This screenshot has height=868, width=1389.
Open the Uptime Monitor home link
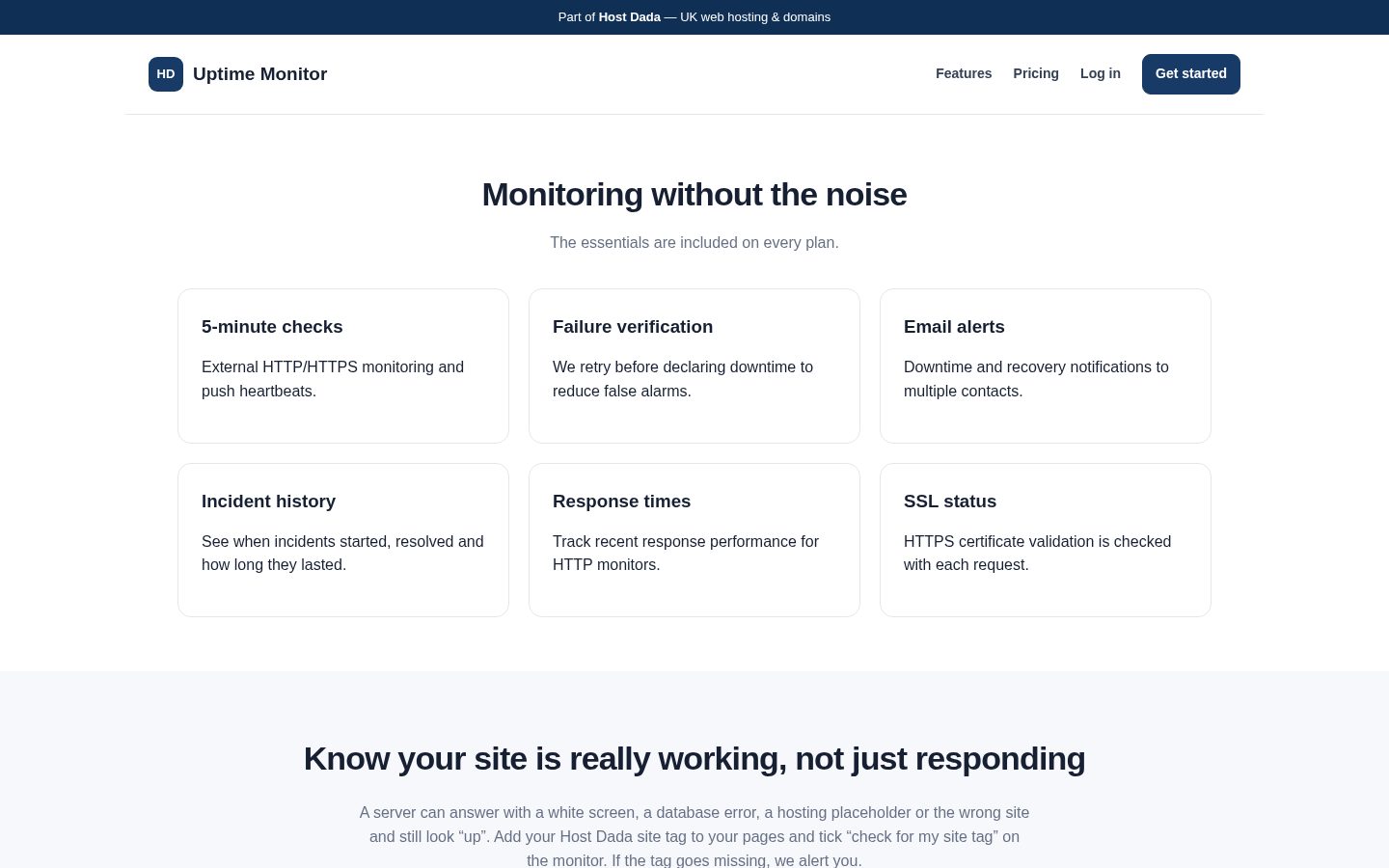pyautogui.click(x=237, y=74)
